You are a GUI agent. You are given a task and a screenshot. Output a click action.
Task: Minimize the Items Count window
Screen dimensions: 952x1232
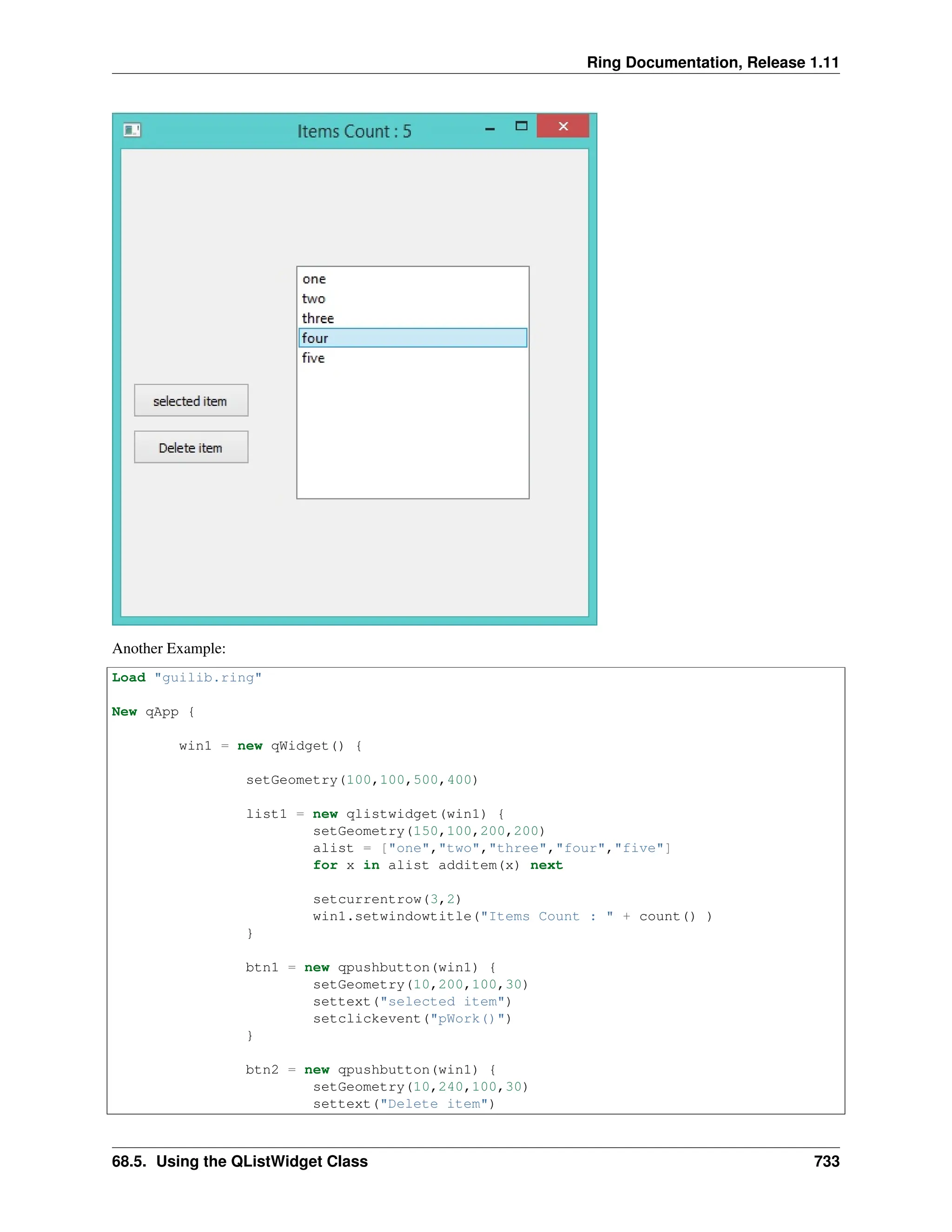489,129
